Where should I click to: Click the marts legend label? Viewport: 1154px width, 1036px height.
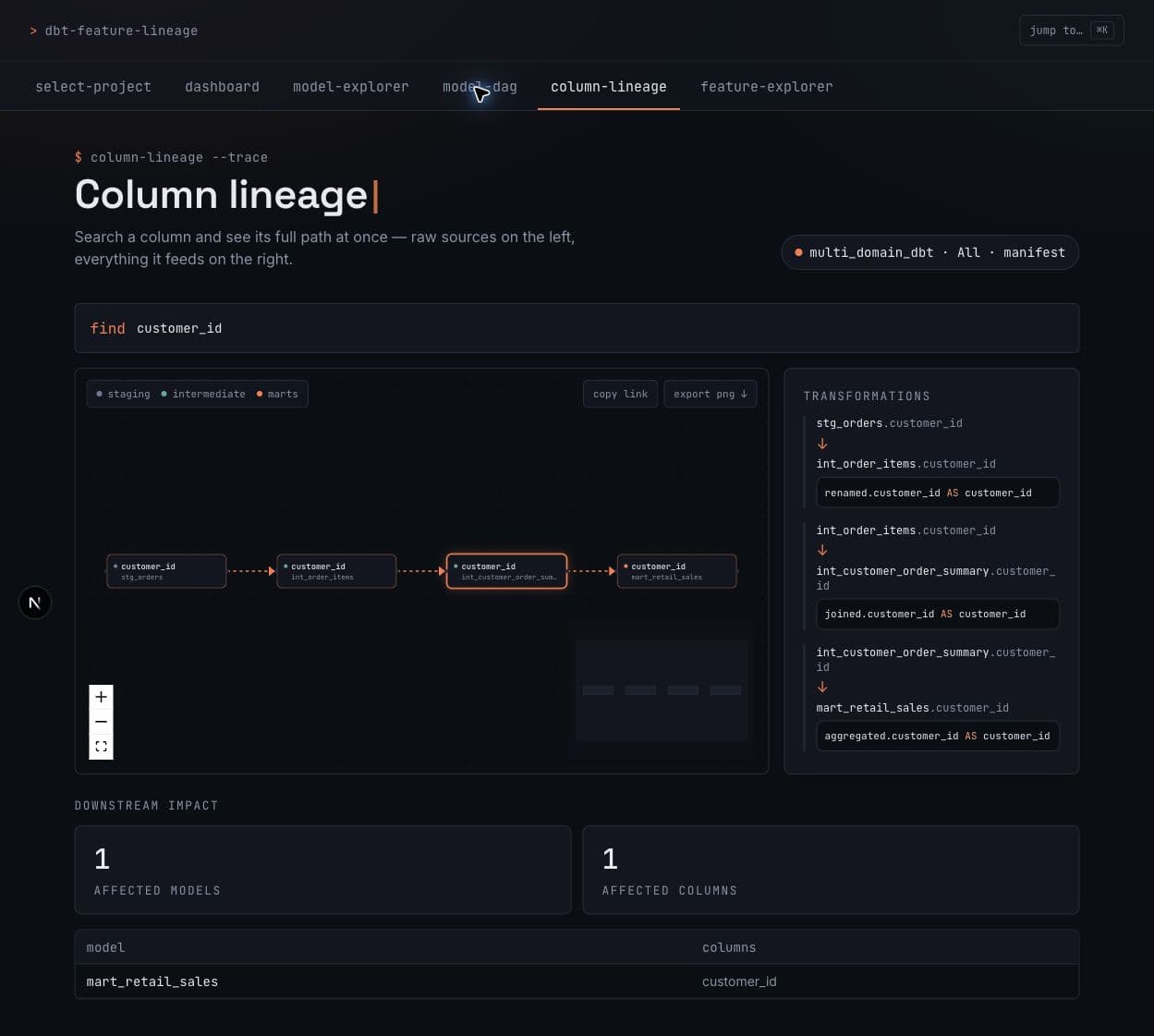(277, 394)
